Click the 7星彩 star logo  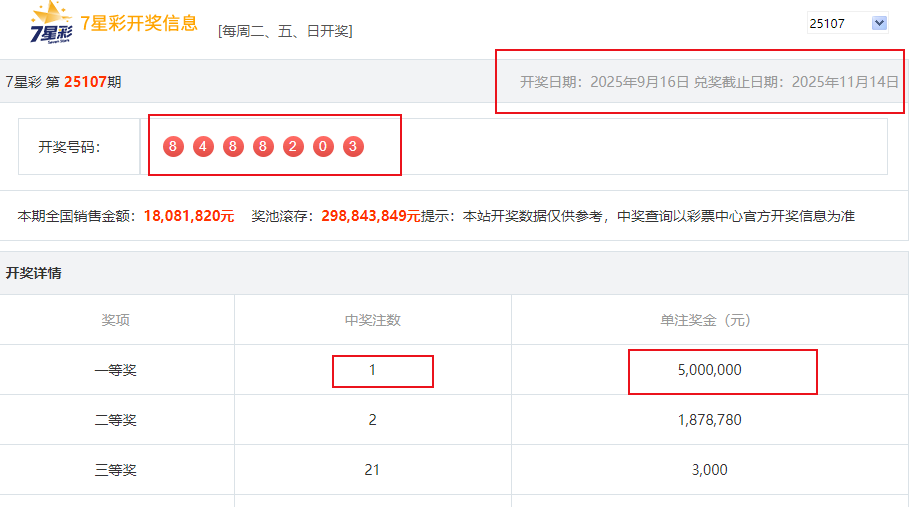coord(50,24)
